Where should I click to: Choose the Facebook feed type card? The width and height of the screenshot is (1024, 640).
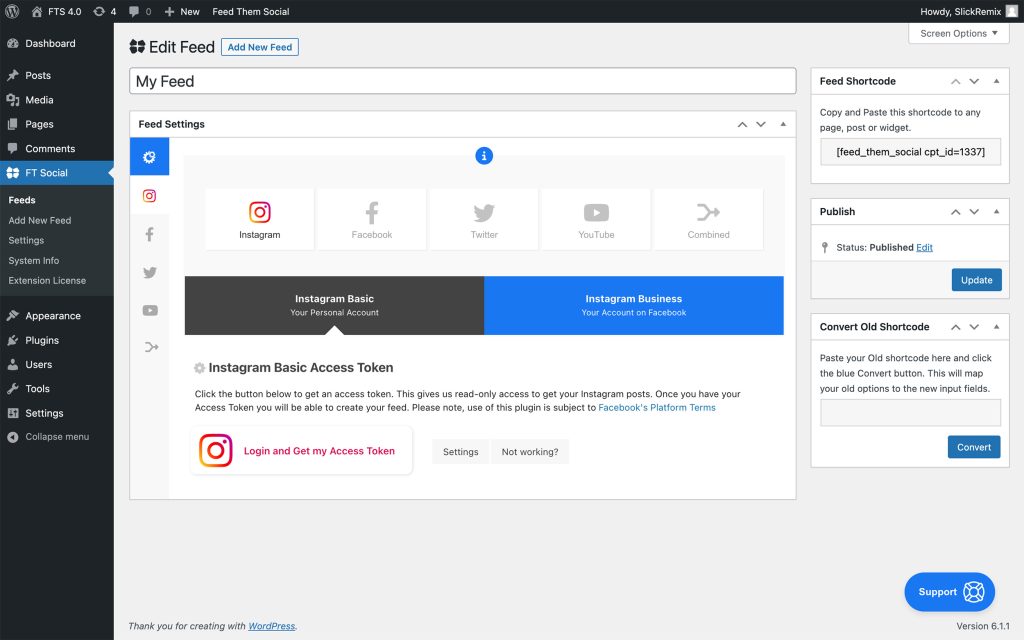(372, 219)
